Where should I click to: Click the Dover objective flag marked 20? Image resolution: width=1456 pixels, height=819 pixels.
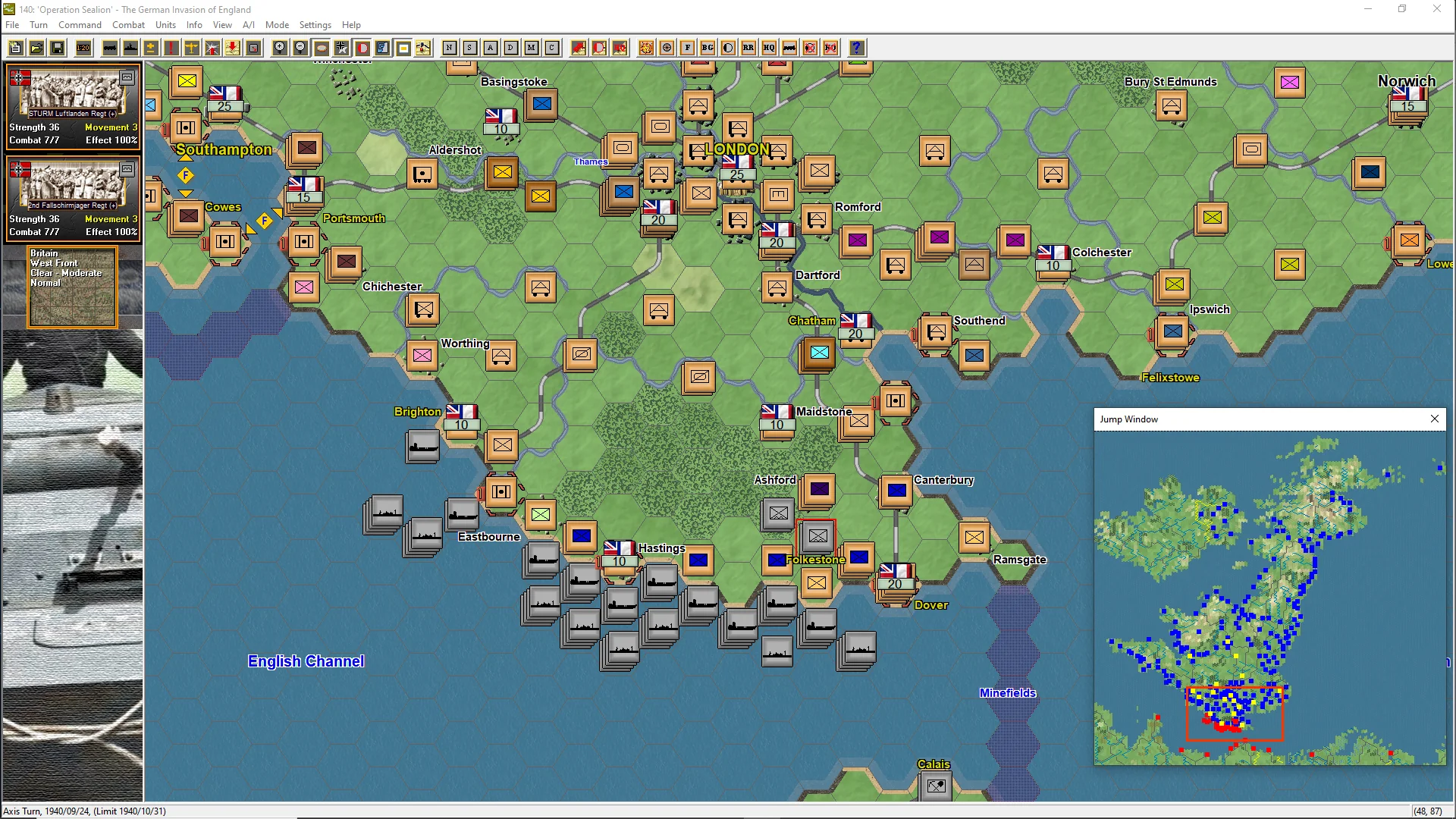(x=896, y=577)
